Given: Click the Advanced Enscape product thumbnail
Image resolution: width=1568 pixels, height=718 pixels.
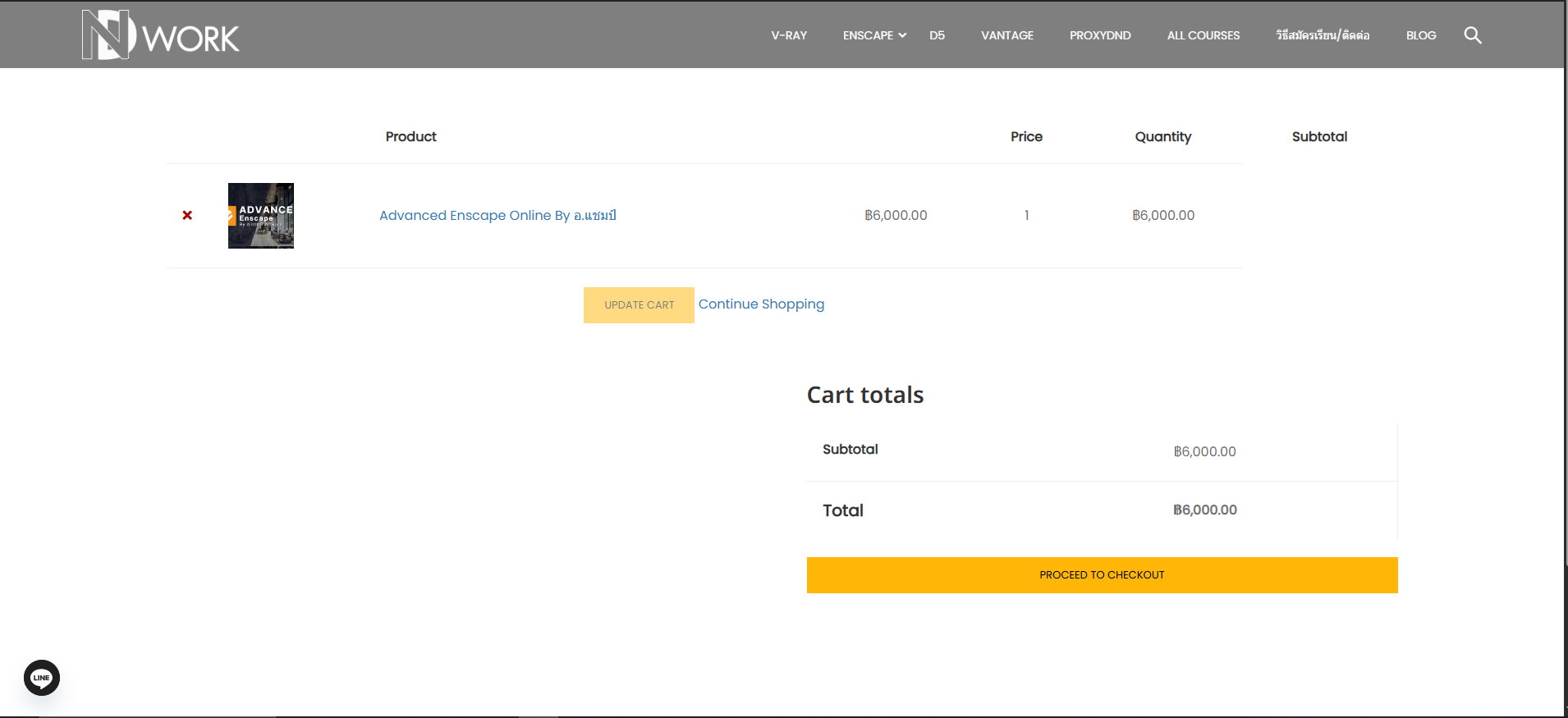Looking at the screenshot, I should [x=261, y=216].
